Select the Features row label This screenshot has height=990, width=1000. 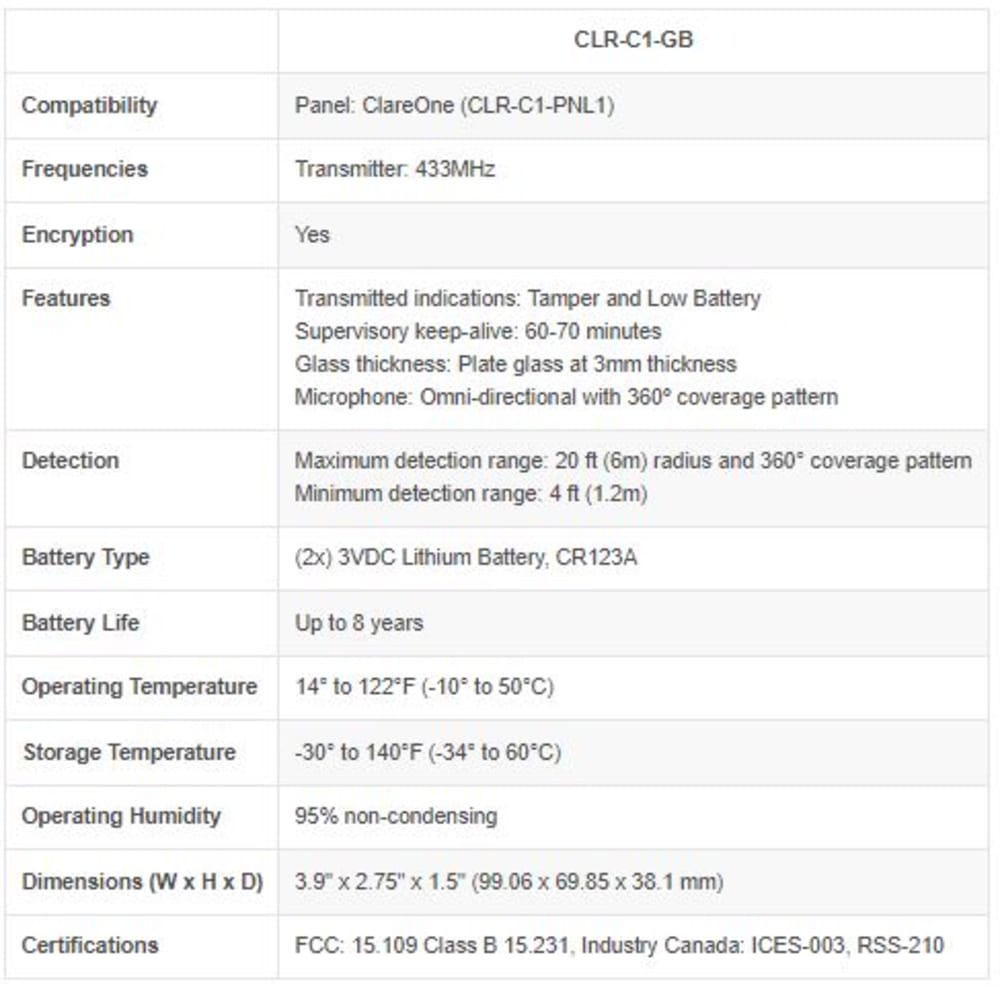(66, 299)
